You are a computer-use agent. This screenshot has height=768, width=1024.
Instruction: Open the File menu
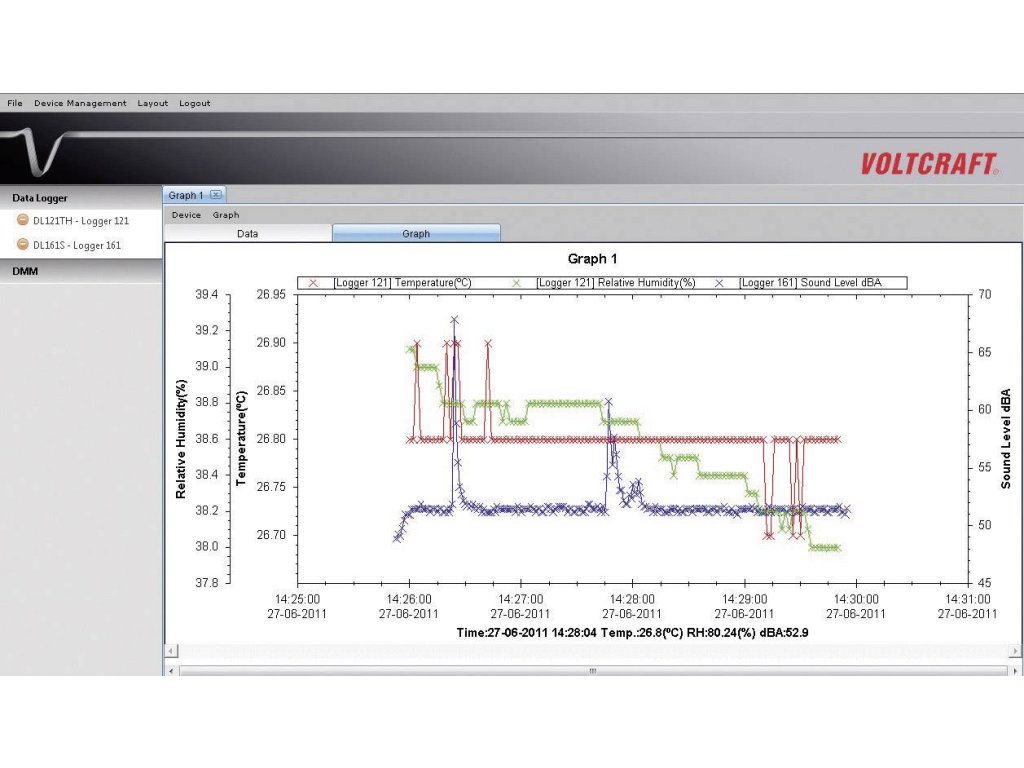click(14, 103)
